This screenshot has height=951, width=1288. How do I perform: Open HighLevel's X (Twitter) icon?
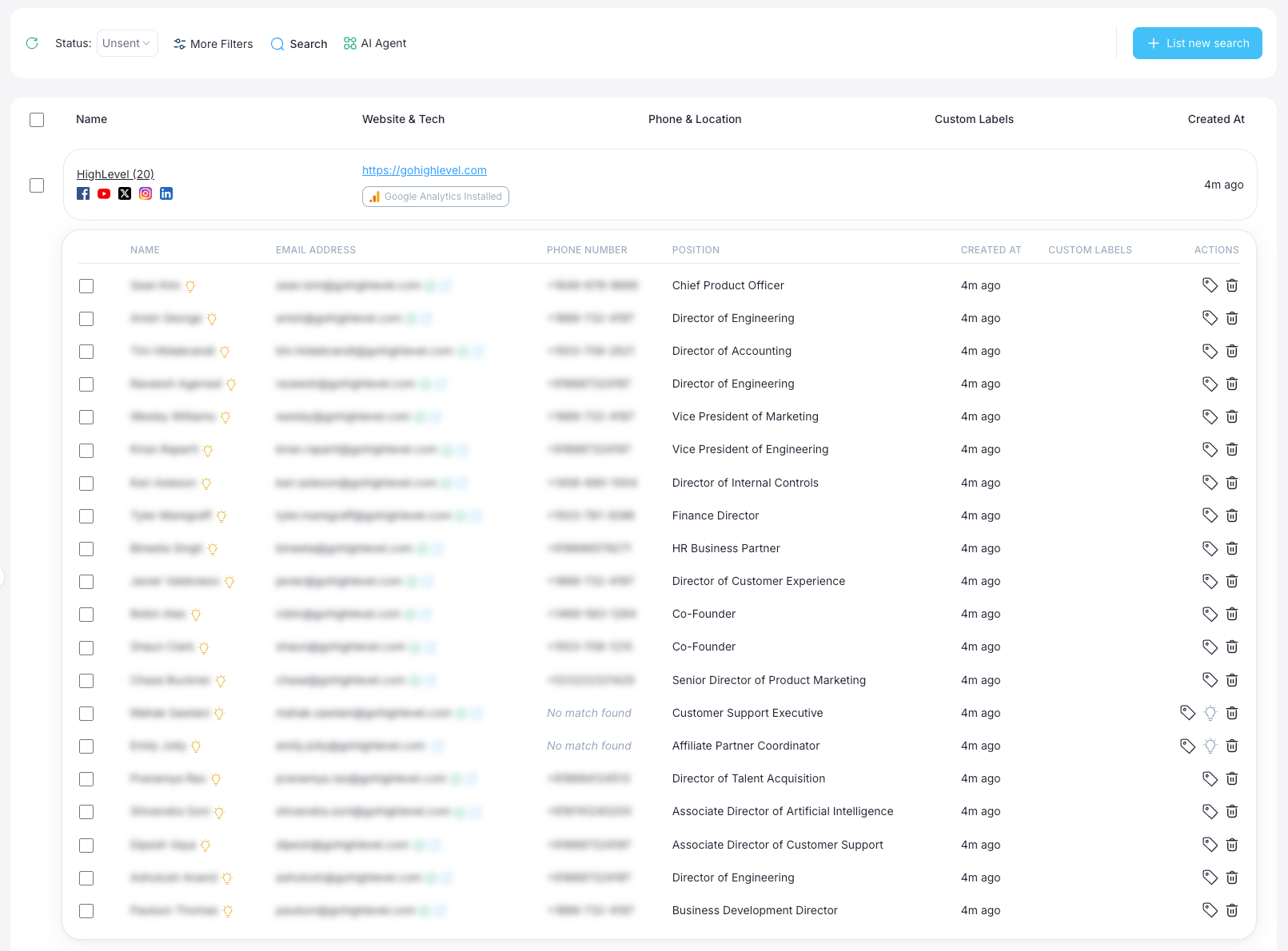point(125,193)
